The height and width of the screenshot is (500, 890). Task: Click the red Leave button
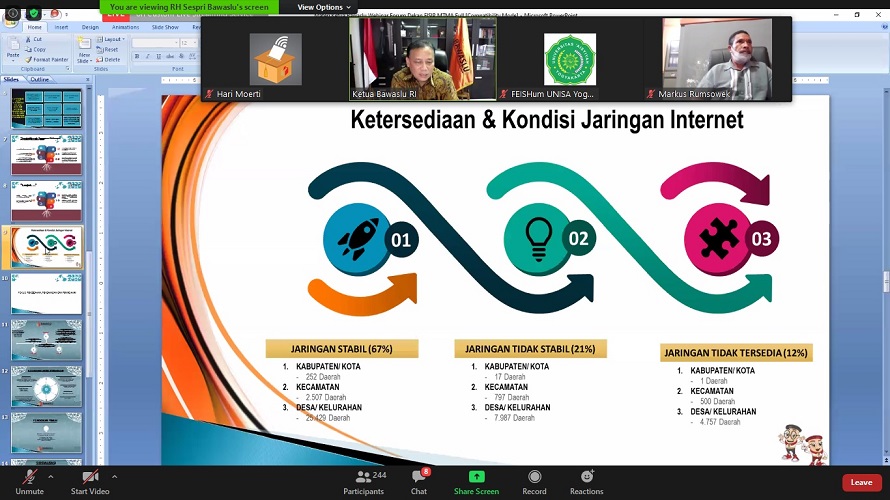pyautogui.click(x=861, y=482)
